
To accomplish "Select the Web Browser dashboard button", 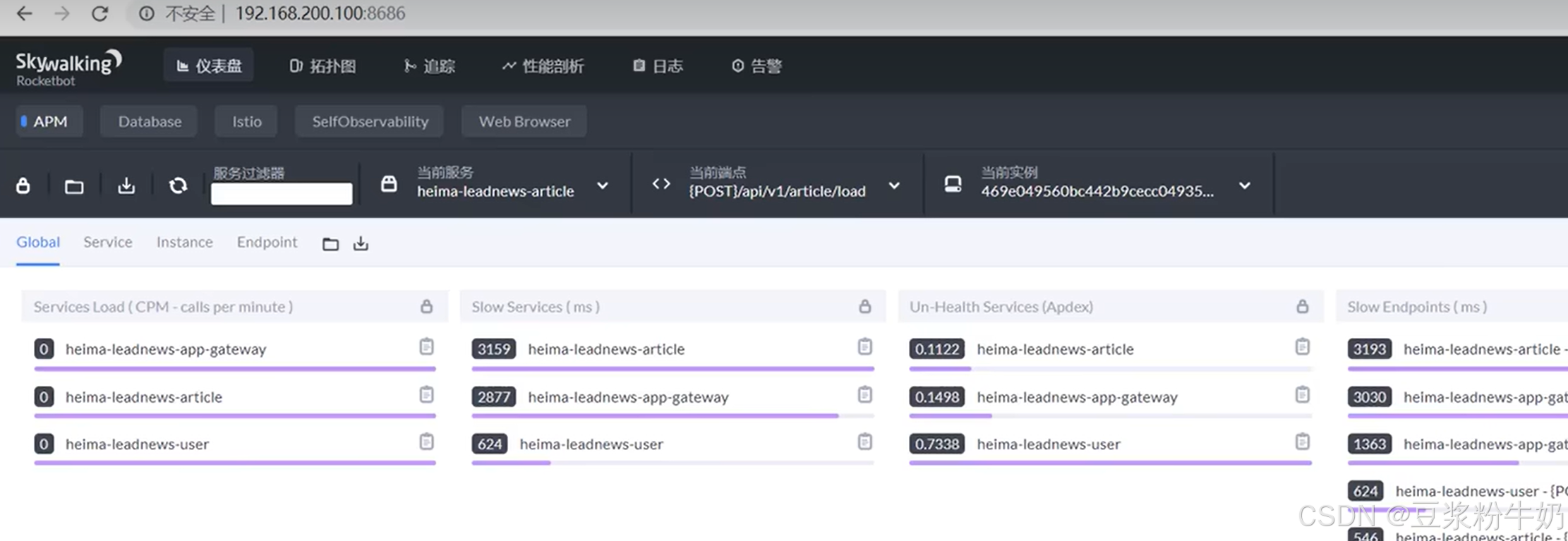I will click(x=524, y=121).
